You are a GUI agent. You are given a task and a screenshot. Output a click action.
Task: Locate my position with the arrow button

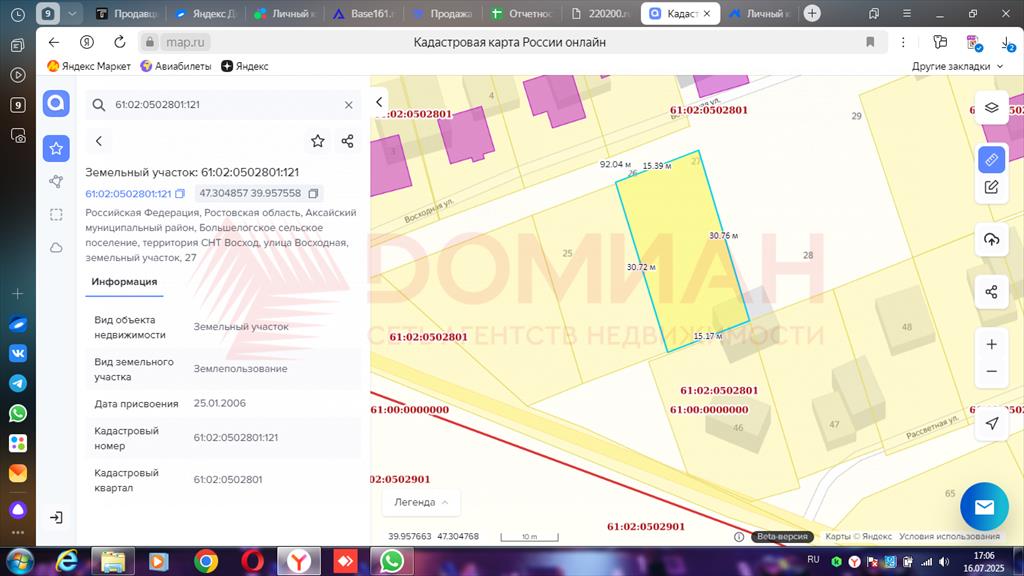click(991, 423)
